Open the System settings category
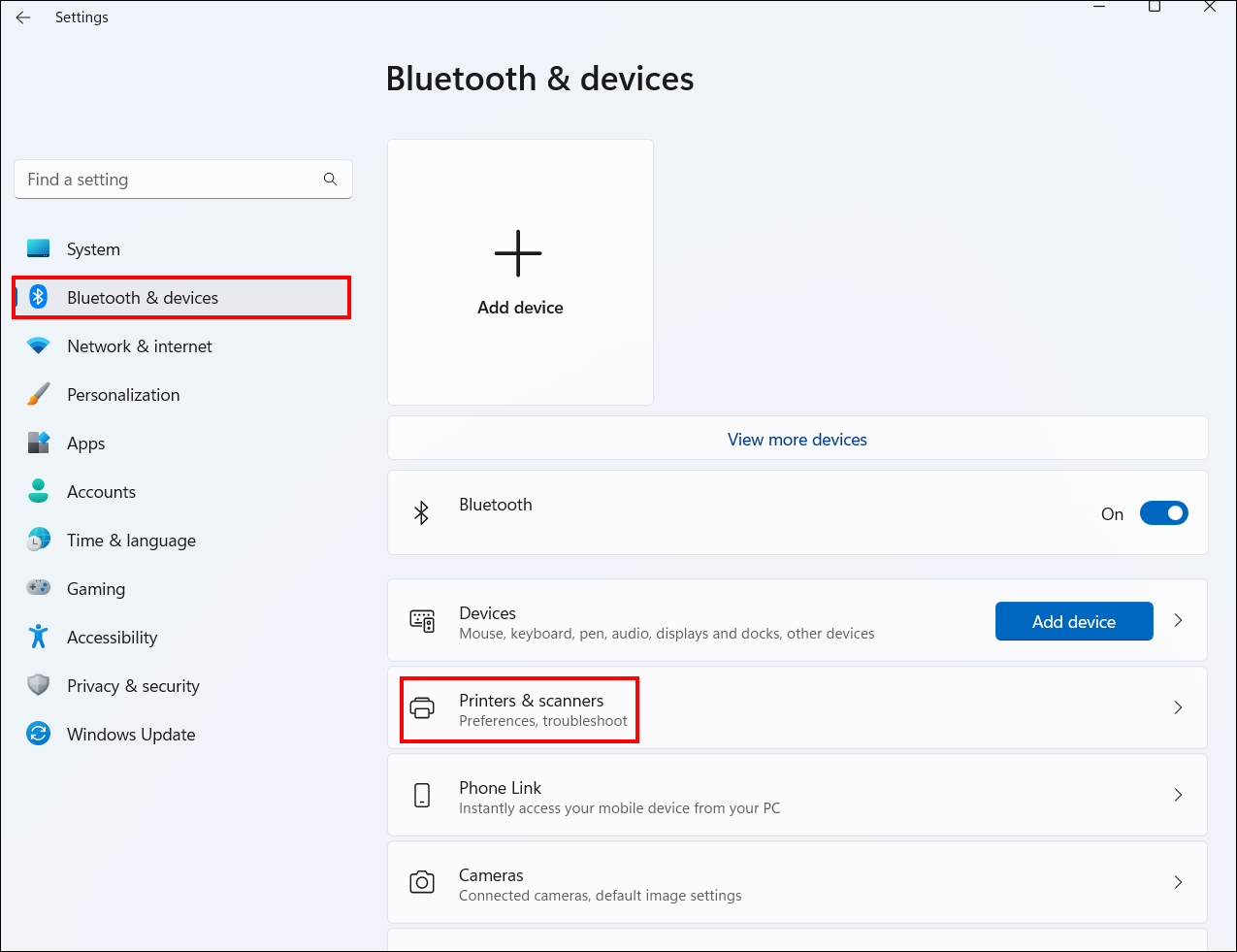This screenshot has width=1237, height=952. [182, 249]
